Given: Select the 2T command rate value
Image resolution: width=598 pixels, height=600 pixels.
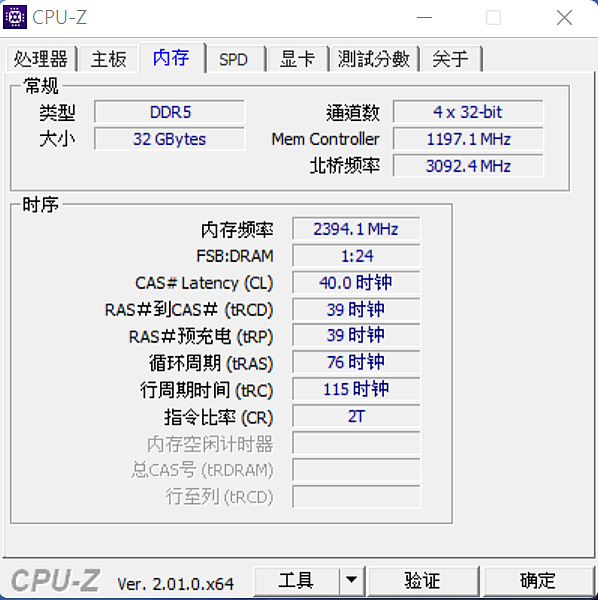Looking at the screenshot, I should click(356, 416).
